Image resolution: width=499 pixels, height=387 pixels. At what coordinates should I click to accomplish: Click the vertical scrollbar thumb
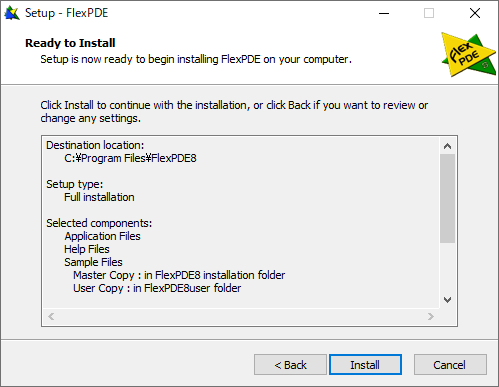447,198
